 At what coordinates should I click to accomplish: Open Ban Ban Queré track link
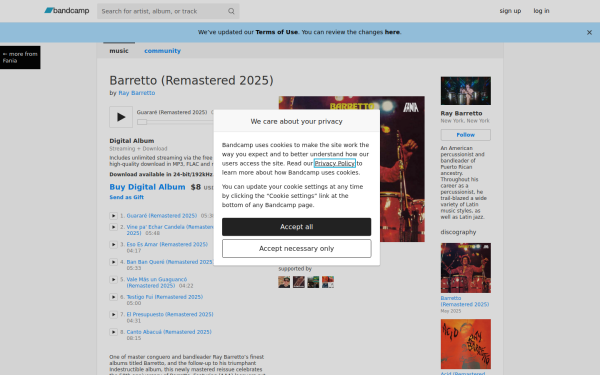[170, 262]
